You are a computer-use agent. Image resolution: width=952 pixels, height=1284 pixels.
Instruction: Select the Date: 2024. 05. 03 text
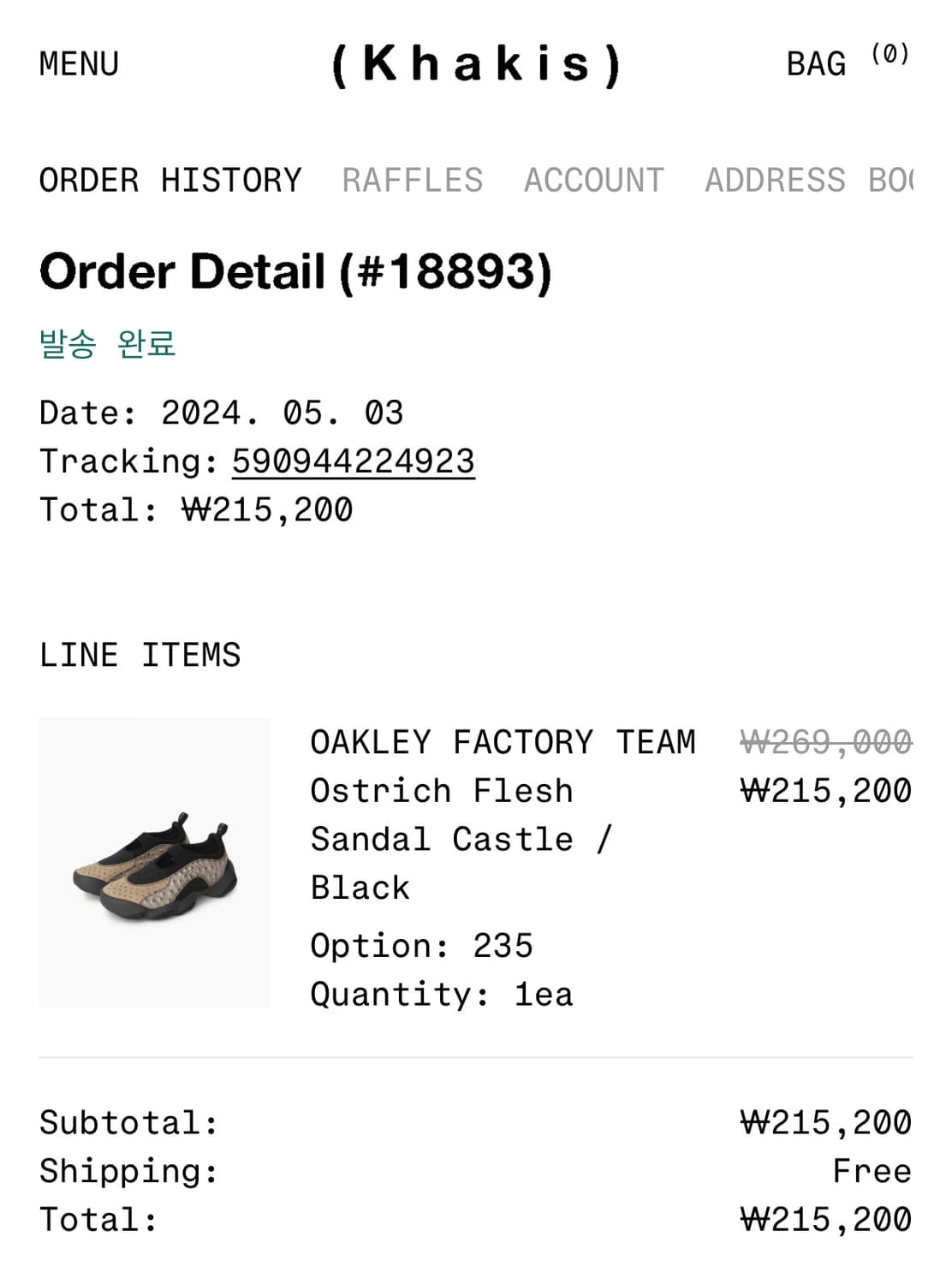223,411
